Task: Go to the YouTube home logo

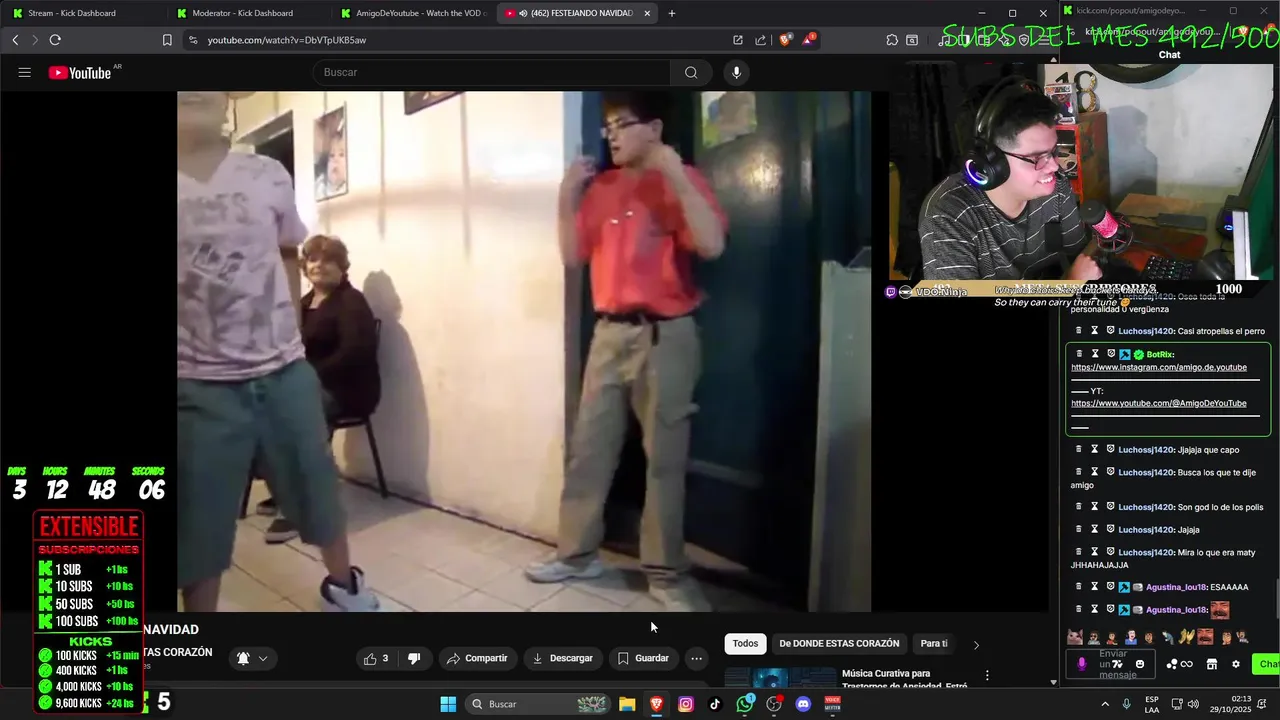Action: [x=80, y=73]
